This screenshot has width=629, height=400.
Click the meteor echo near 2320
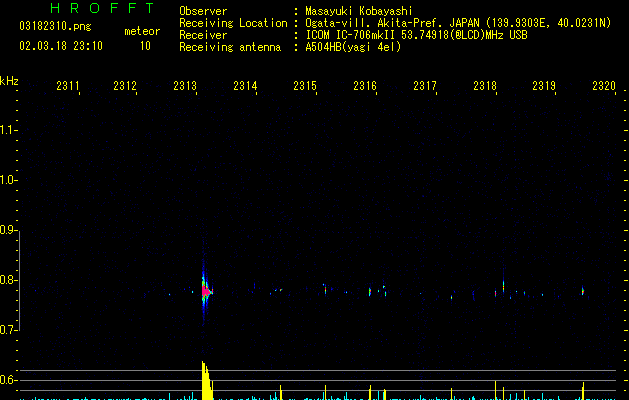[x=583, y=291]
